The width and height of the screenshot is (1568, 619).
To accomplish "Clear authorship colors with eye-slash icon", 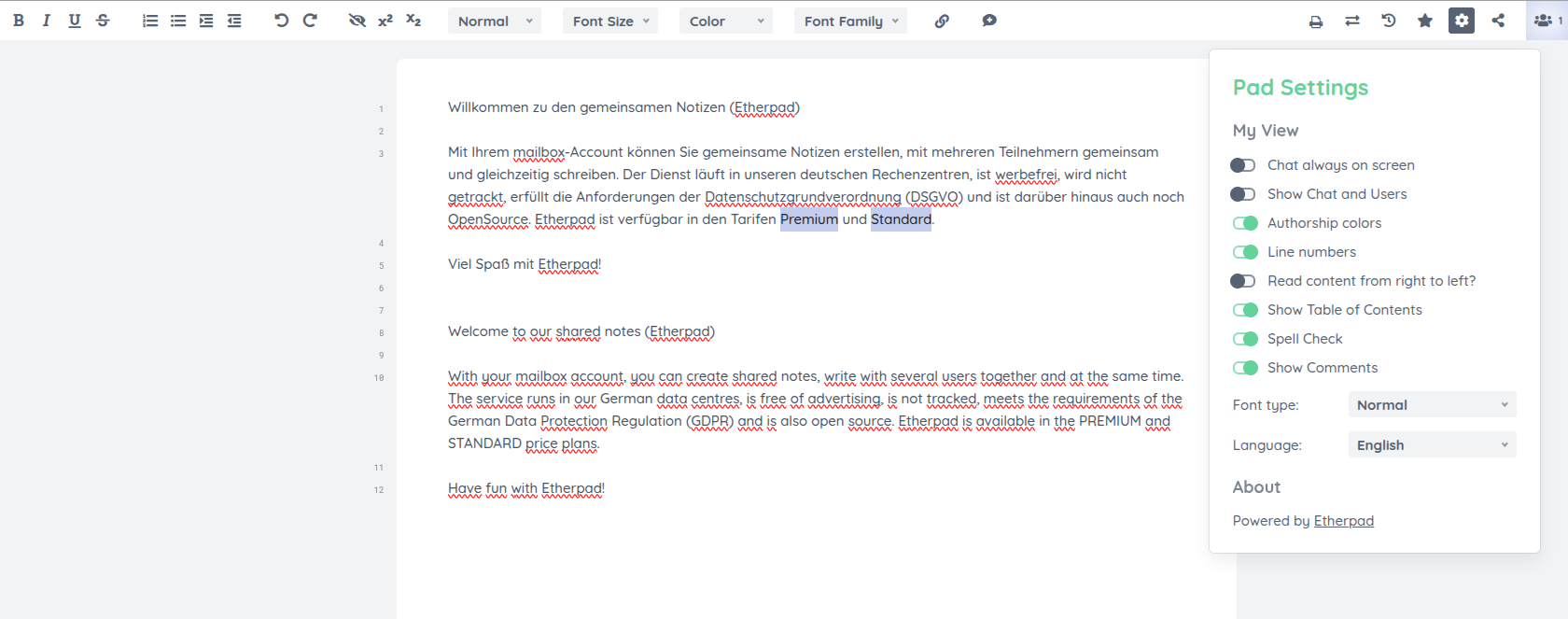I will point(357,21).
